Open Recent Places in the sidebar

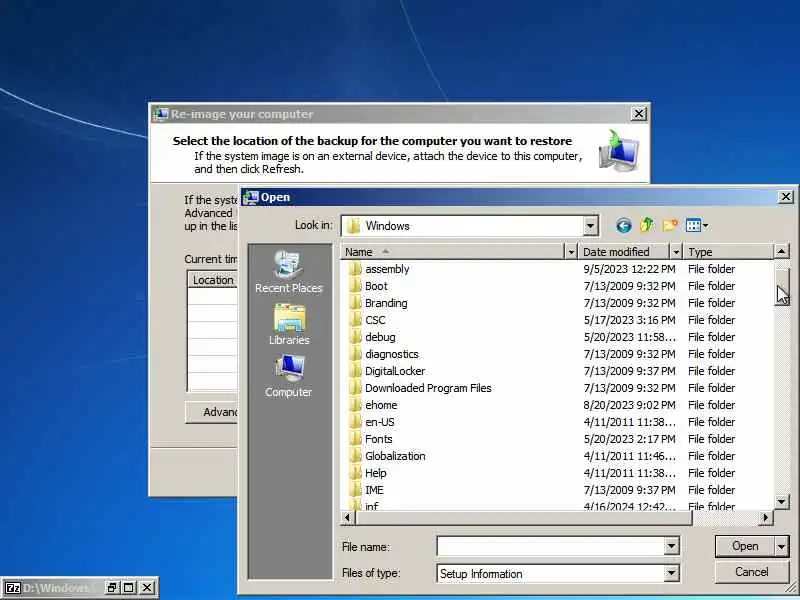(x=289, y=272)
